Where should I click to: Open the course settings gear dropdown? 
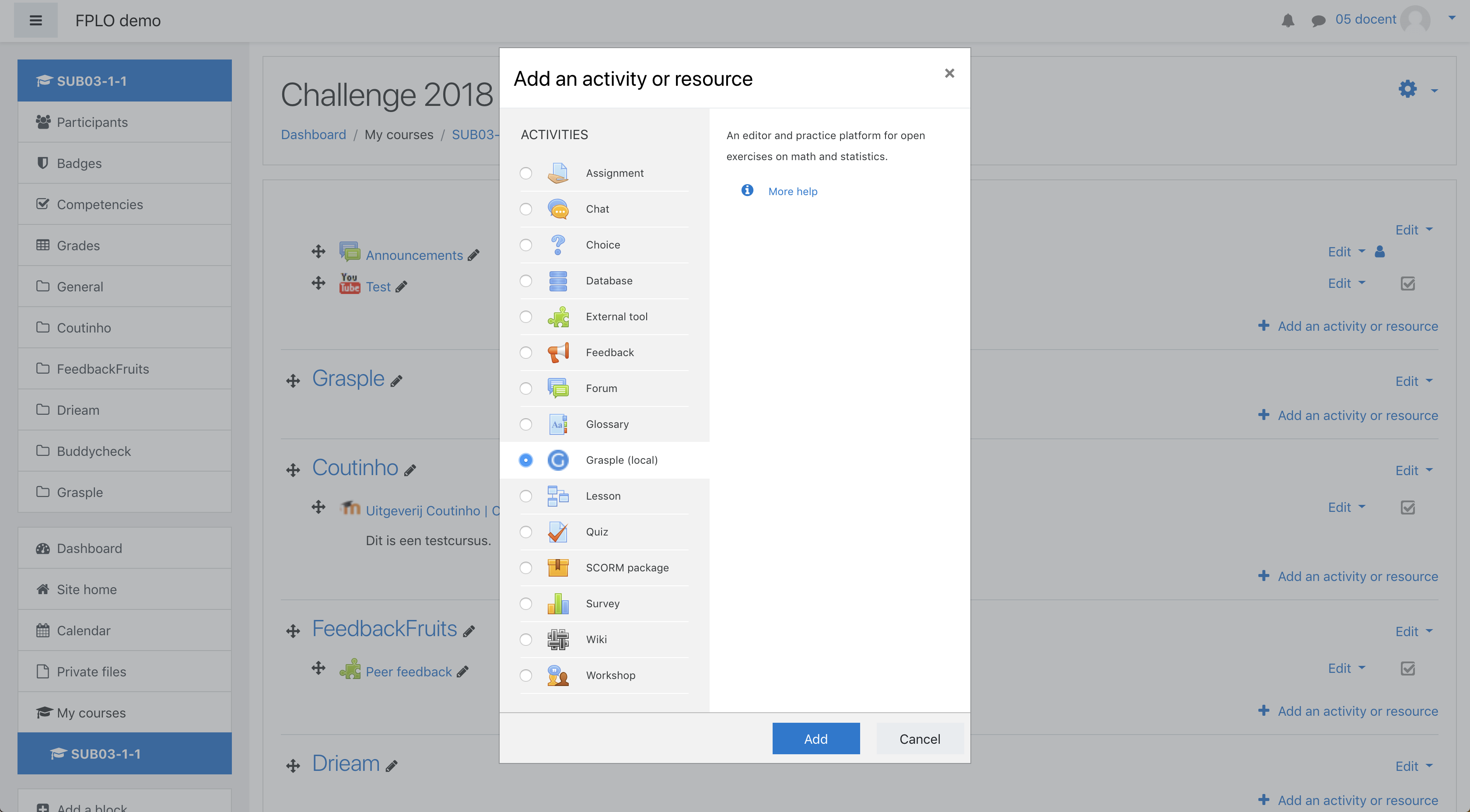pyautogui.click(x=1408, y=90)
